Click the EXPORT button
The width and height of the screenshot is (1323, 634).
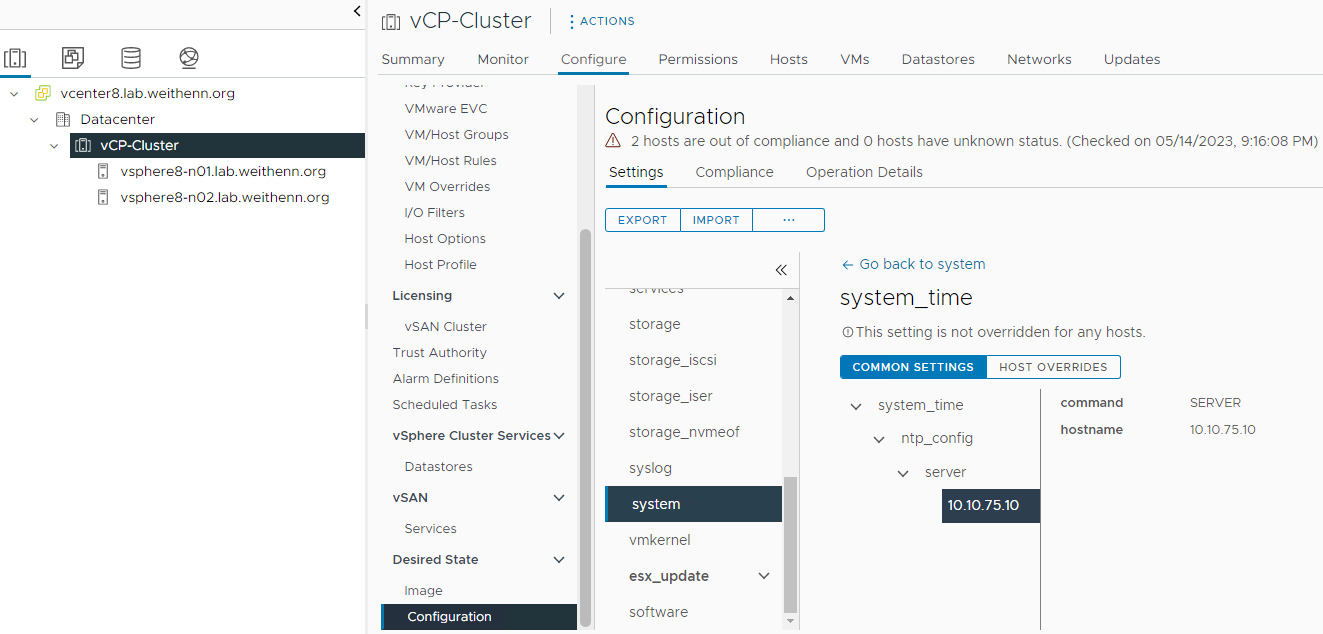[x=643, y=220]
